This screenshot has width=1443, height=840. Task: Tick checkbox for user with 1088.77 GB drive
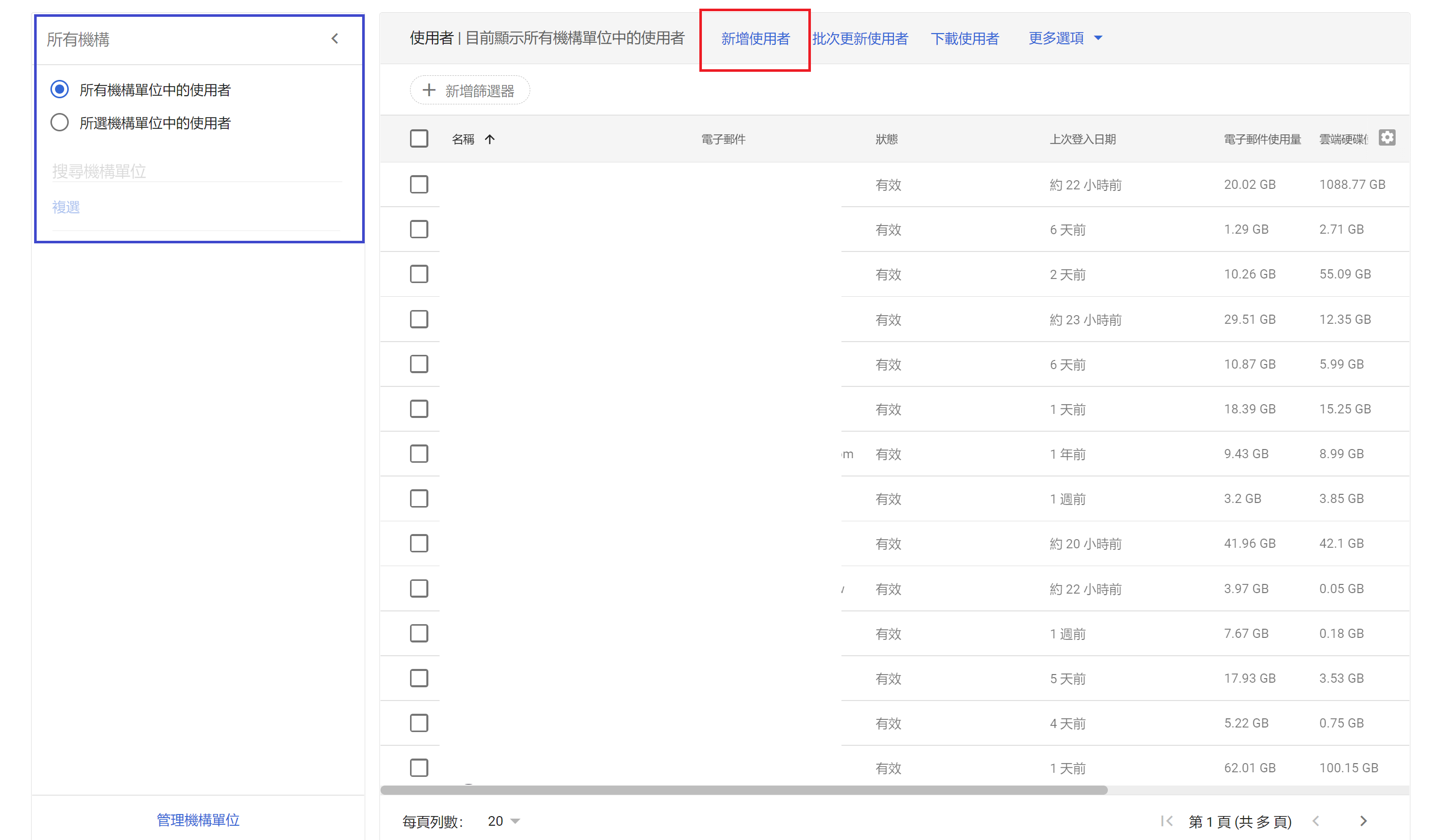(419, 185)
